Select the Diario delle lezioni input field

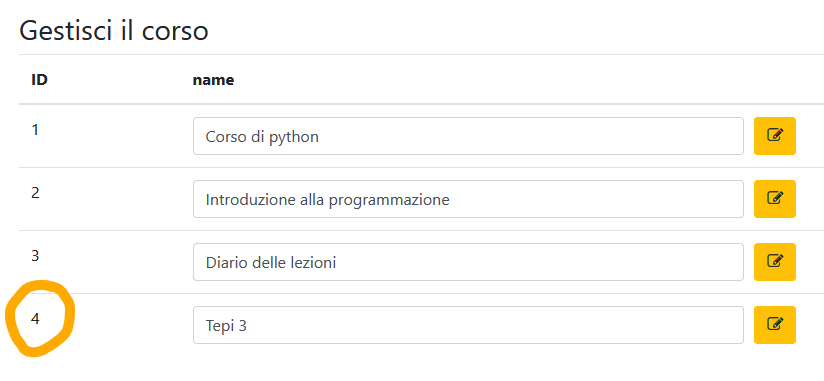pyautogui.click(x=468, y=262)
